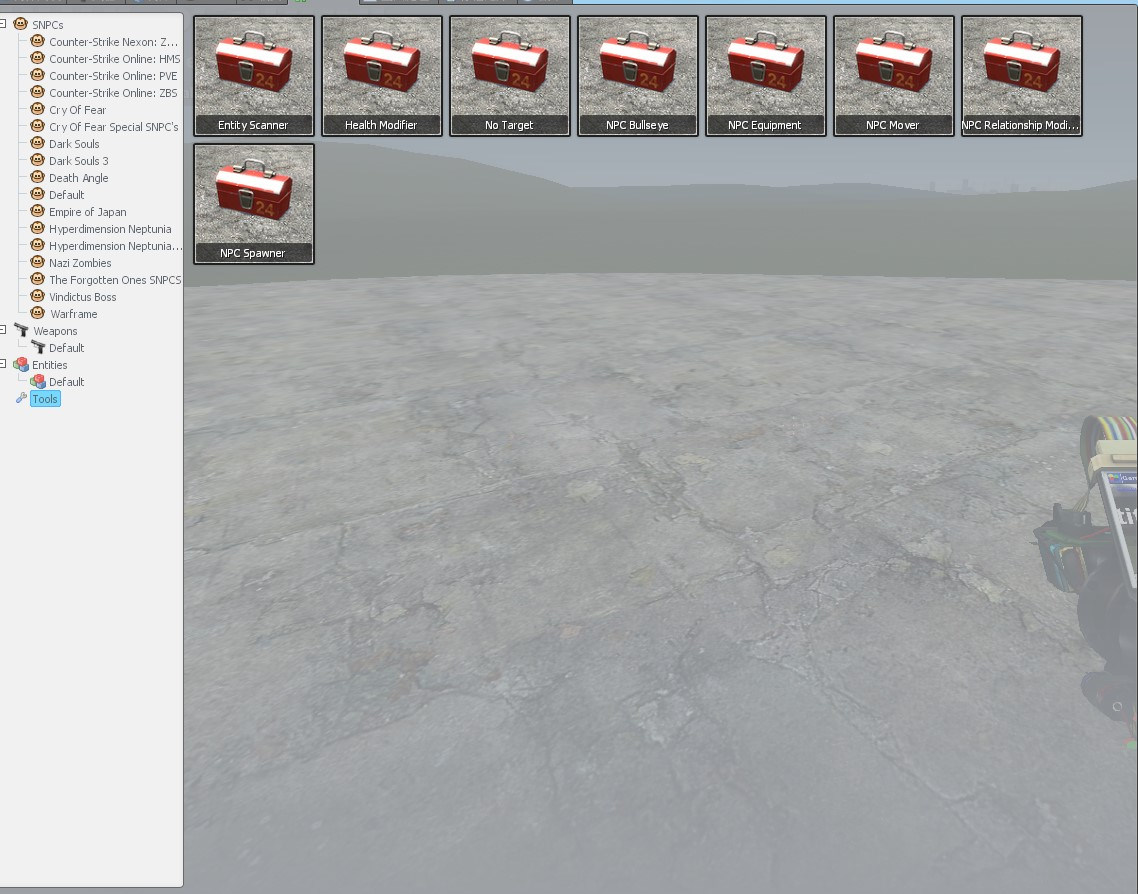The width and height of the screenshot is (1138, 894).
Task: Open Default under the Entities node
Action: (x=66, y=382)
